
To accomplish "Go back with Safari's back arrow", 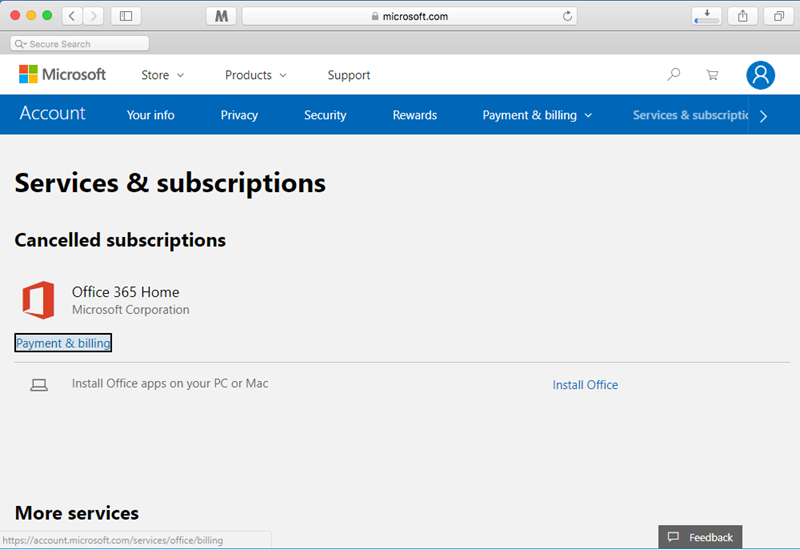I will [72, 16].
